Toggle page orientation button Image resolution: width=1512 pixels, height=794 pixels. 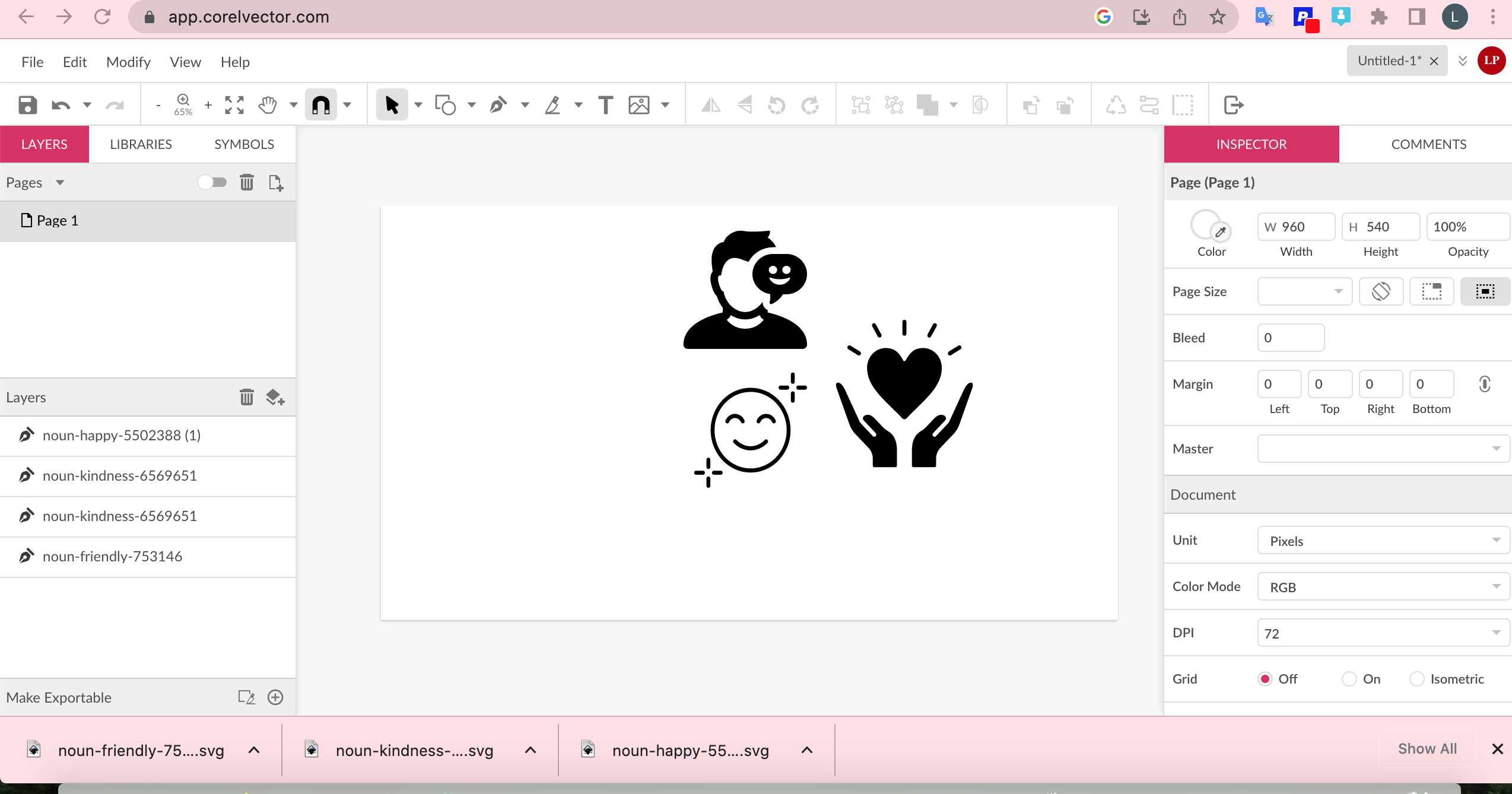[x=1381, y=291]
